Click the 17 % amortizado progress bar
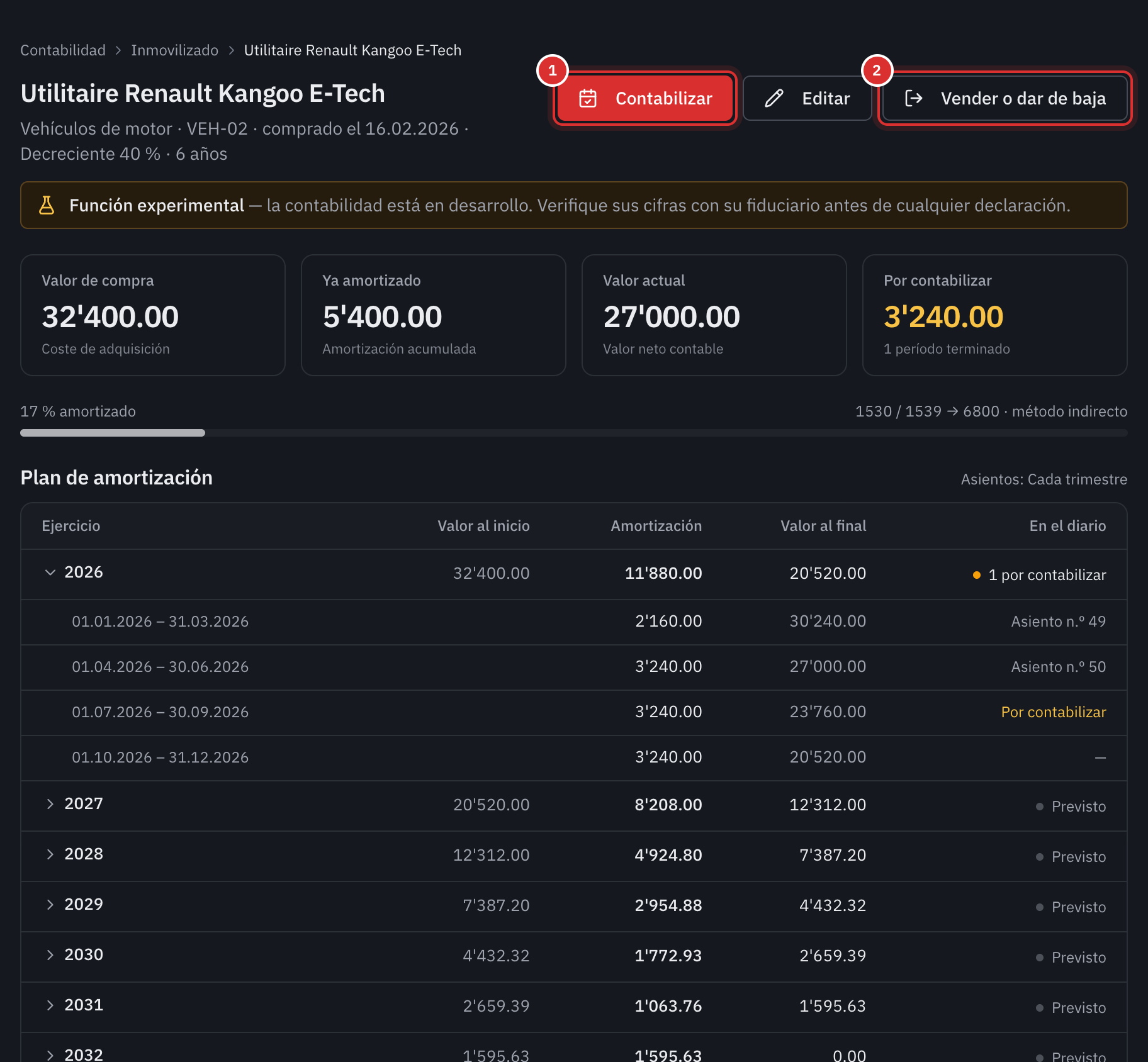This screenshot has width=1148, height=1062. coord(573,433)
